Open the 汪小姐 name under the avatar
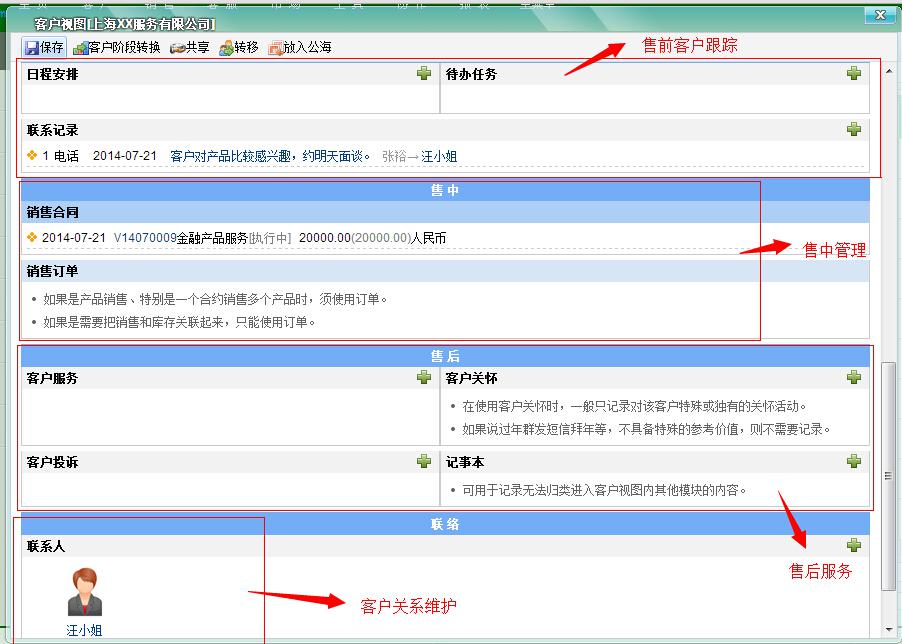This screenshot has height=644, width=902. click(85, 630)
